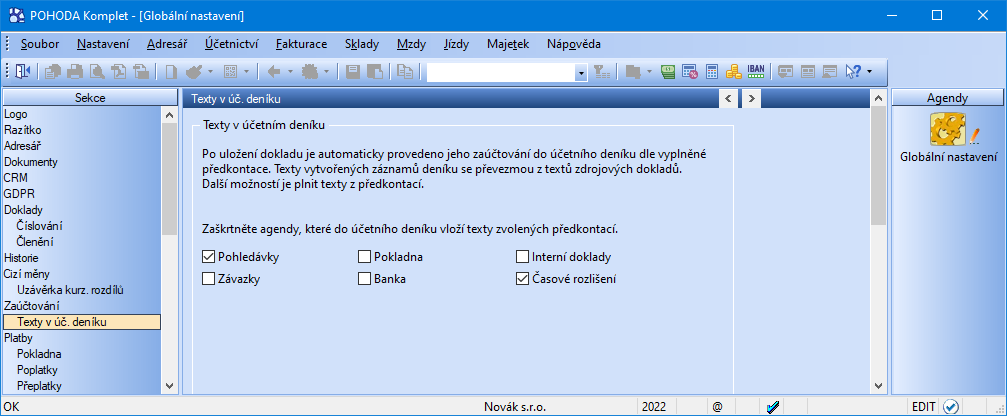
Task: Open the Fakturace menu
Action: (x=302, y=44)
